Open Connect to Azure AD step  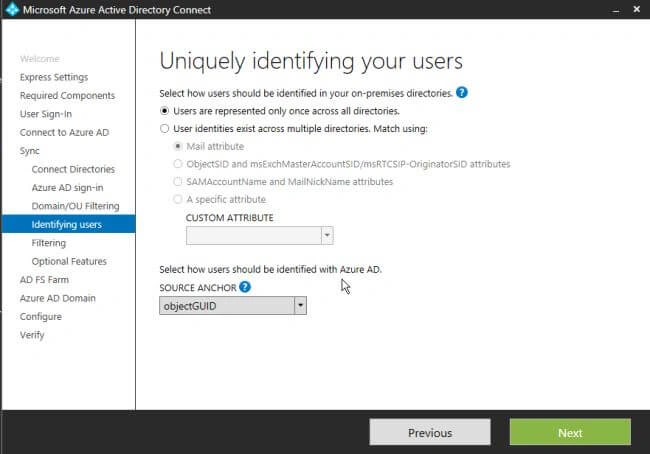(x=64, y=132)
